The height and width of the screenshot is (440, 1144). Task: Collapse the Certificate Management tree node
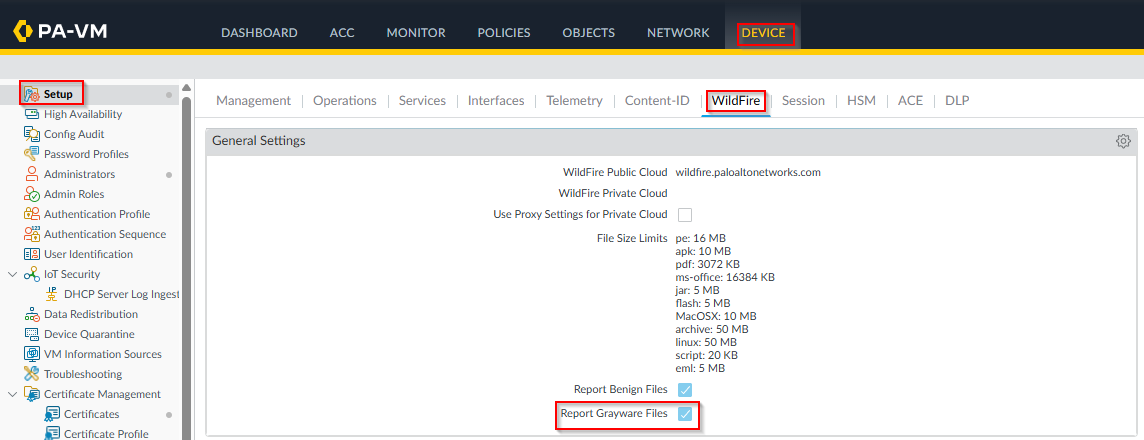[12, 394]
